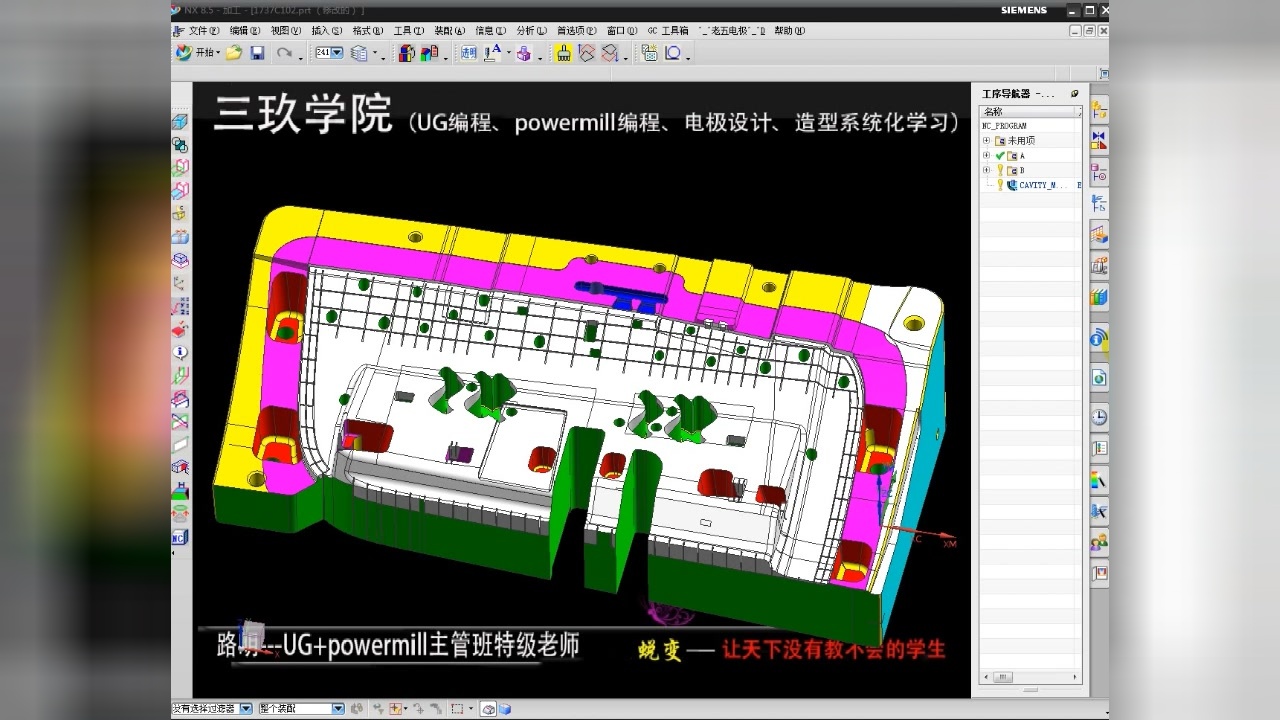Select the CAVITY_M operation row
Image resolution: width=1280 pixels, height=720 pixels.
click(1030, 185)
